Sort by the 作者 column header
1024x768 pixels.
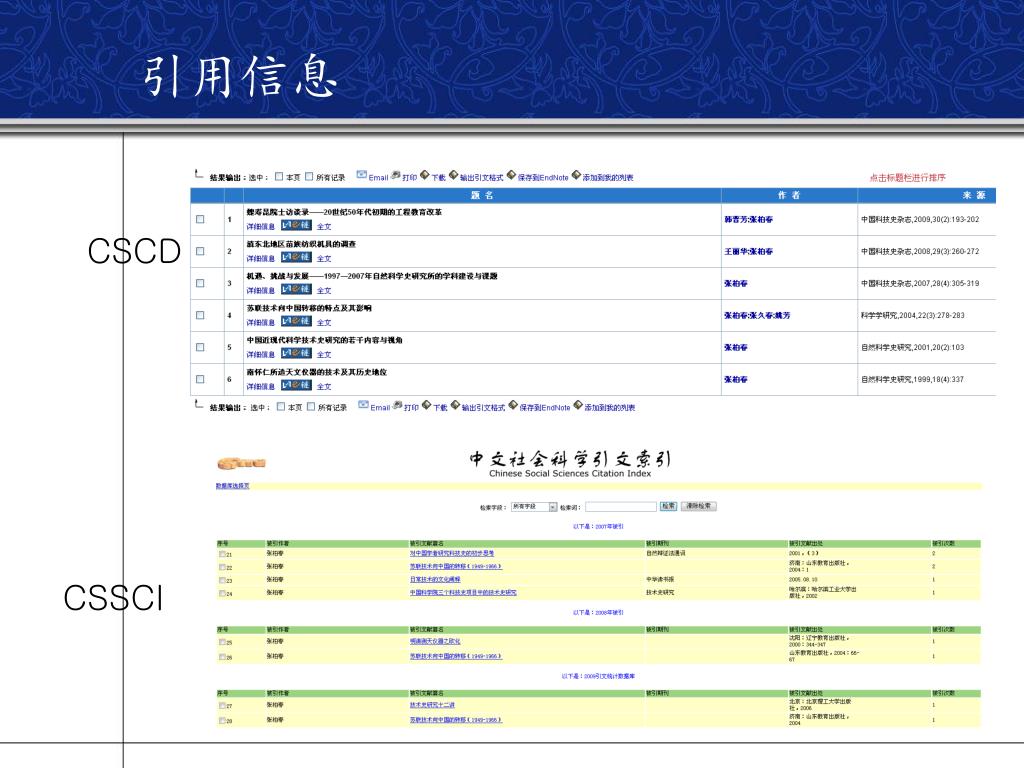(788, 195)
